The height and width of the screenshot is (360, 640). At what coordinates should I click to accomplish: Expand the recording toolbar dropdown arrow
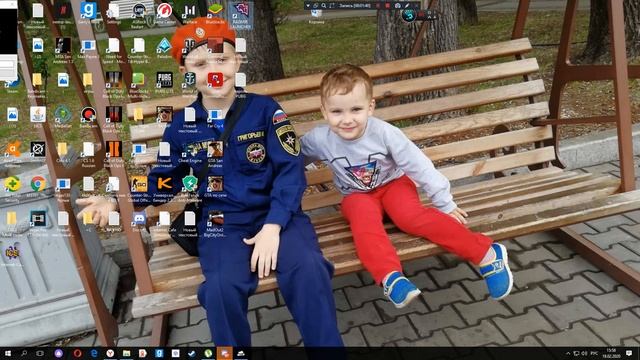[x=308, y=6]
